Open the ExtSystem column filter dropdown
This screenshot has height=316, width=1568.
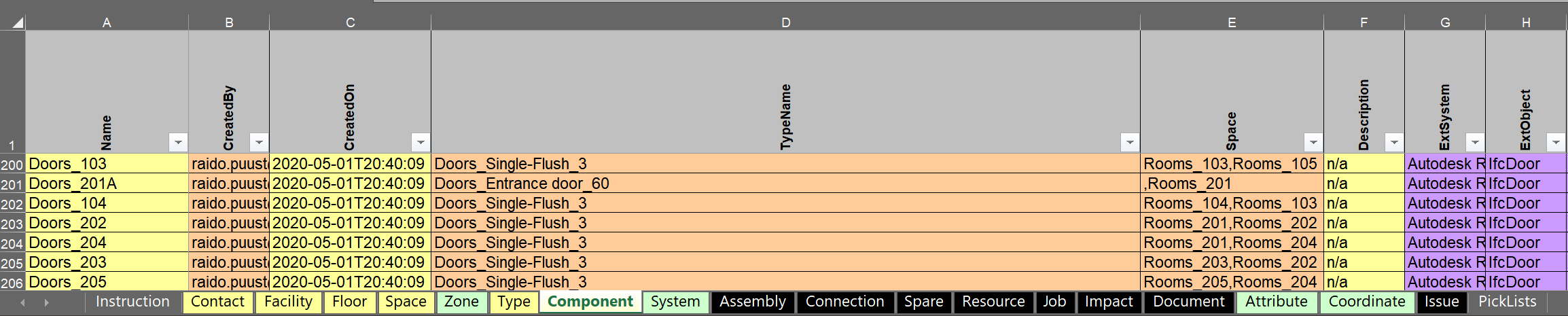pos(1474,143)
